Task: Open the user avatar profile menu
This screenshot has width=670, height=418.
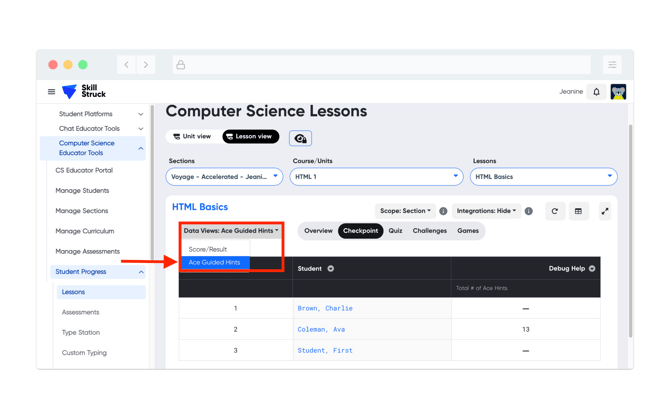Action: 618,92
